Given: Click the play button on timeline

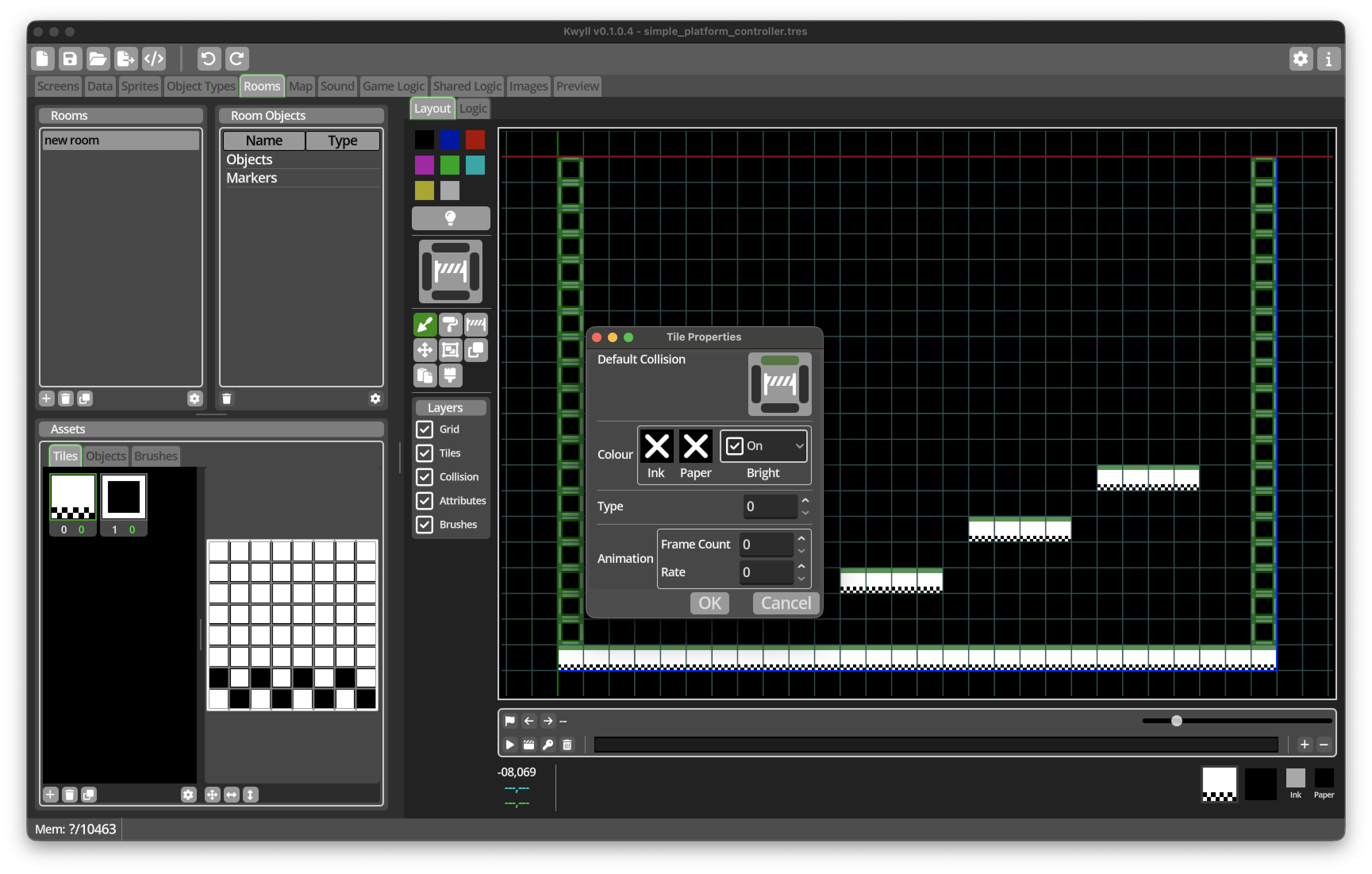Looking at the screenshot, I should 510,745.
